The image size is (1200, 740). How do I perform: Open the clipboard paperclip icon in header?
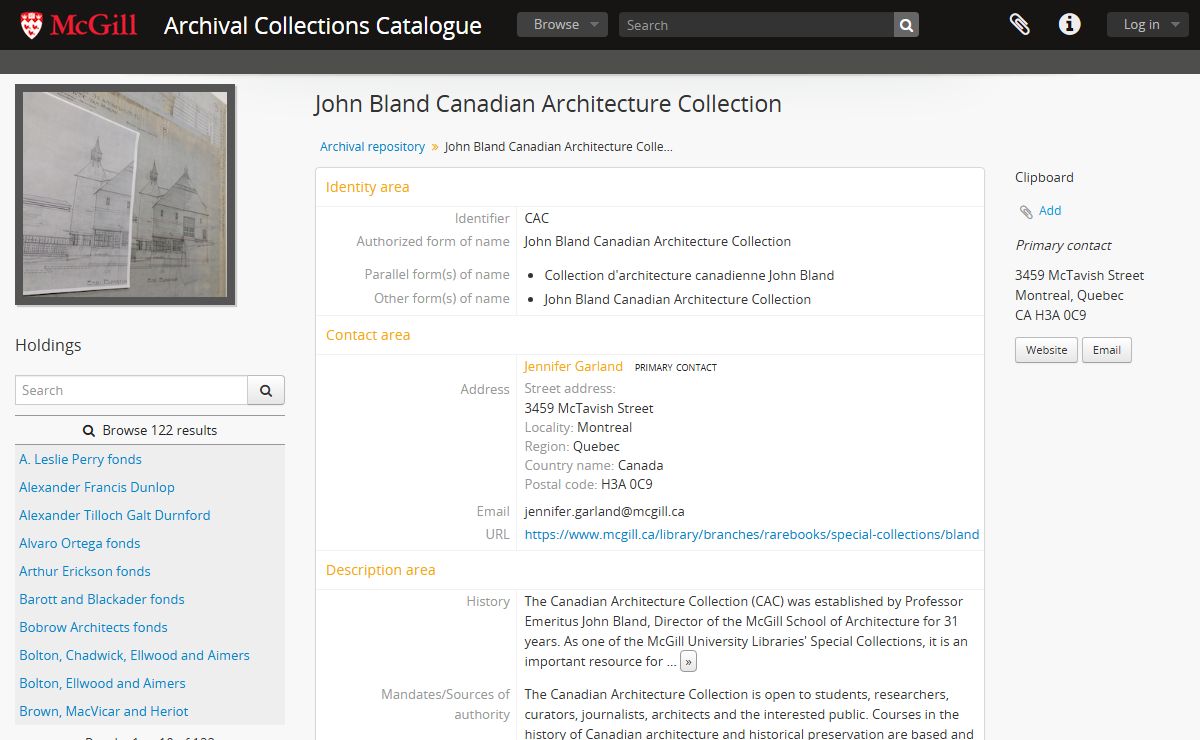coord(1019,25)
